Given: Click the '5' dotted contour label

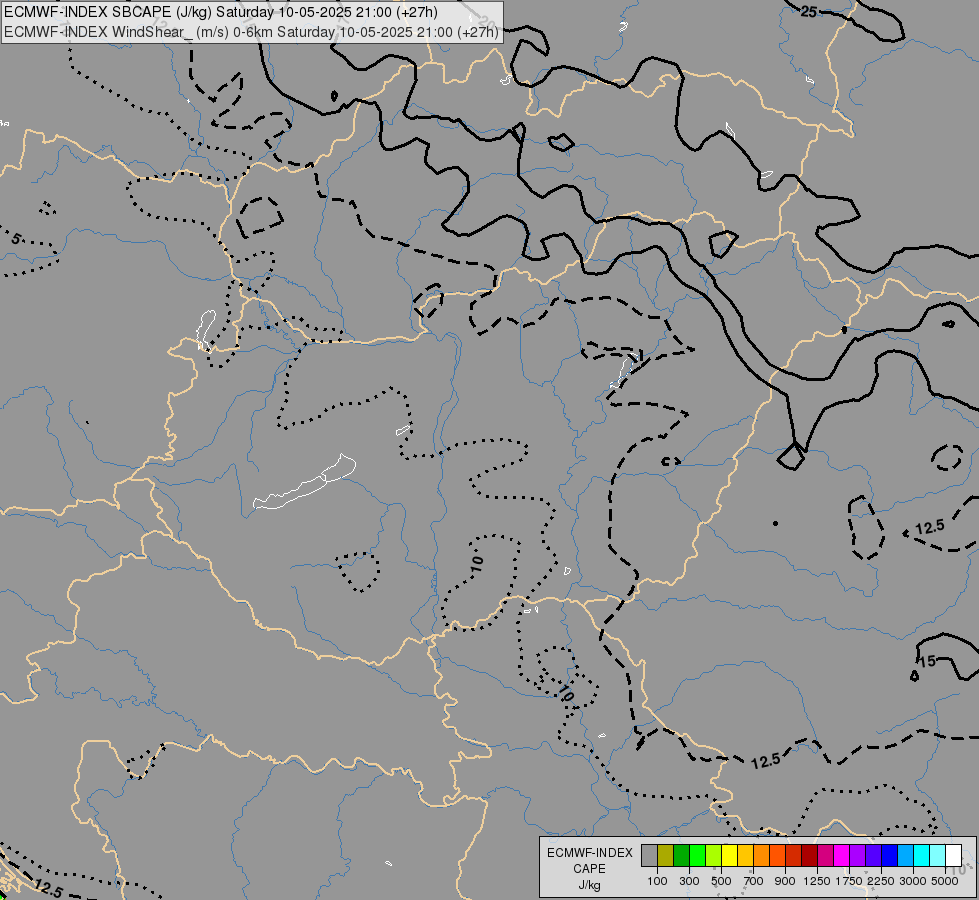Looking at the screenshot, I should click(16, 239).
